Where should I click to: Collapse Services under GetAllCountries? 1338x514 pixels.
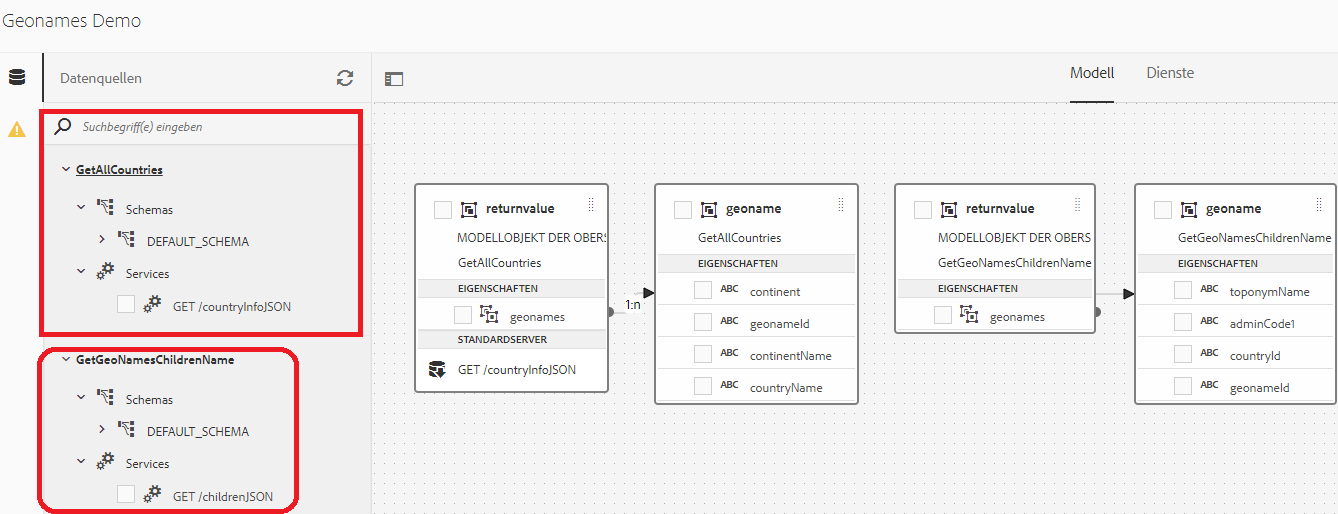click(82, 273)
